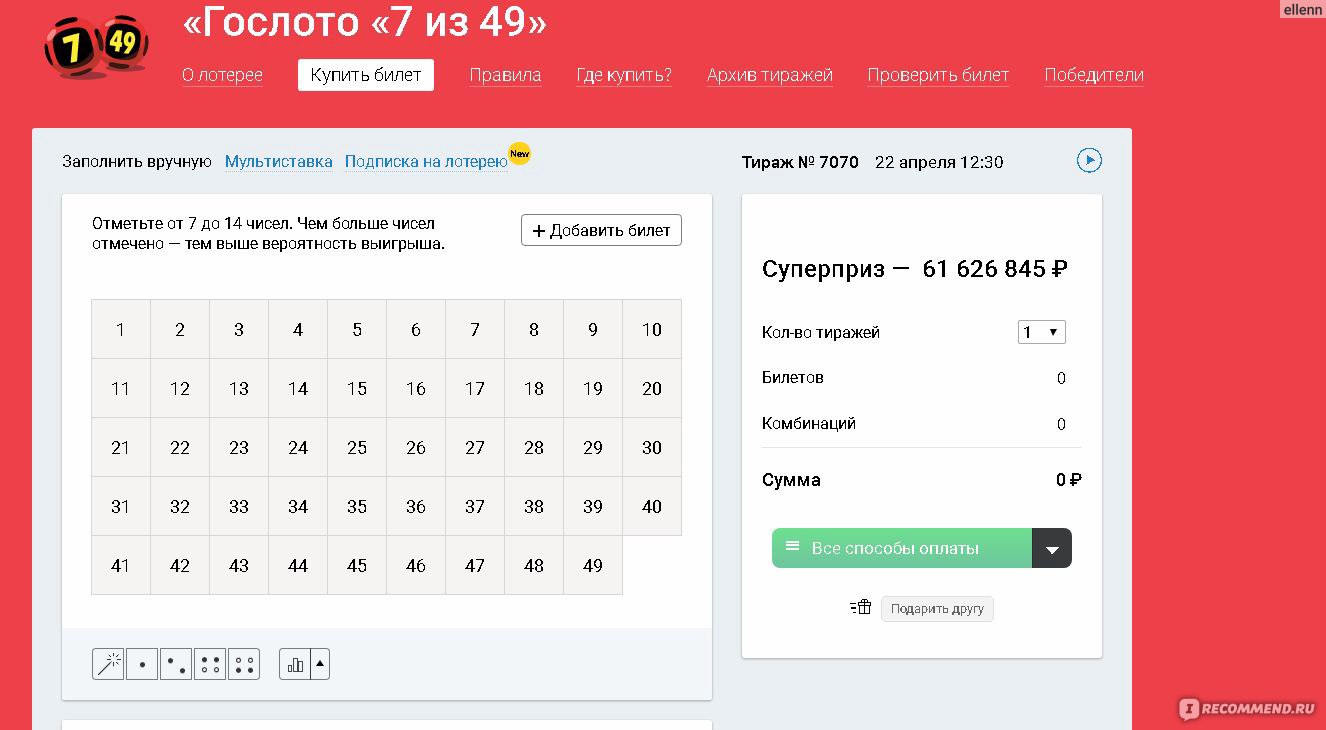Open the Победители tab
Screen dimensions: 1326x730
coord(1094,75)
